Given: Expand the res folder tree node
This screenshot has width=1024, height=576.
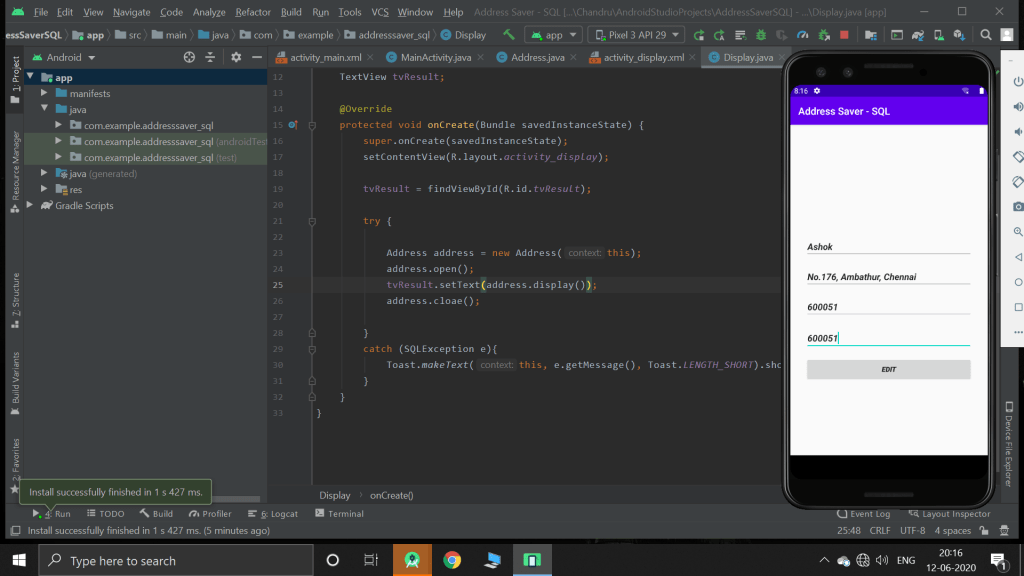Looking at the screenshot, I should tap(45, 190).
